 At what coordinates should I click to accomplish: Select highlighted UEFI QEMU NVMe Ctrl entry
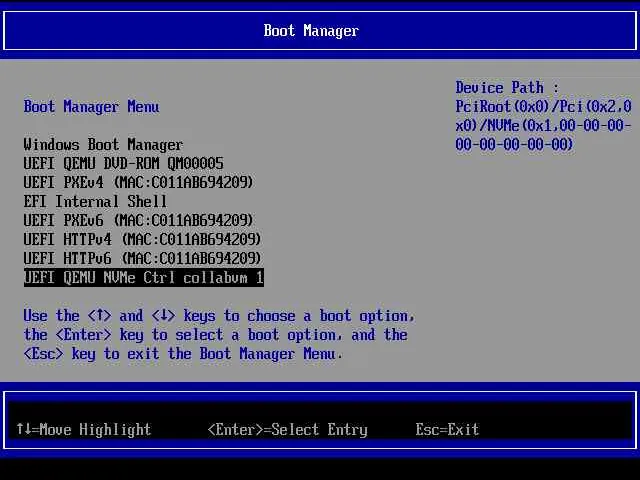point(144,278)
